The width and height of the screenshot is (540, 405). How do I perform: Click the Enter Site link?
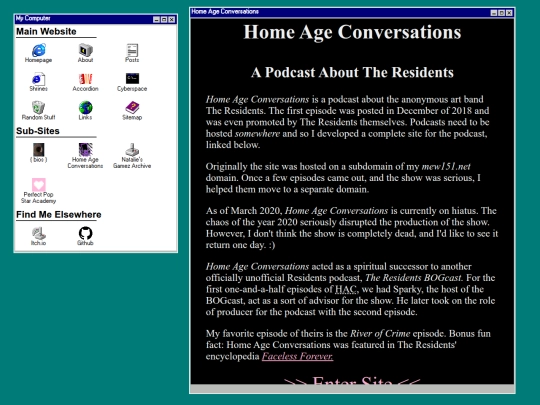[352, 381]
